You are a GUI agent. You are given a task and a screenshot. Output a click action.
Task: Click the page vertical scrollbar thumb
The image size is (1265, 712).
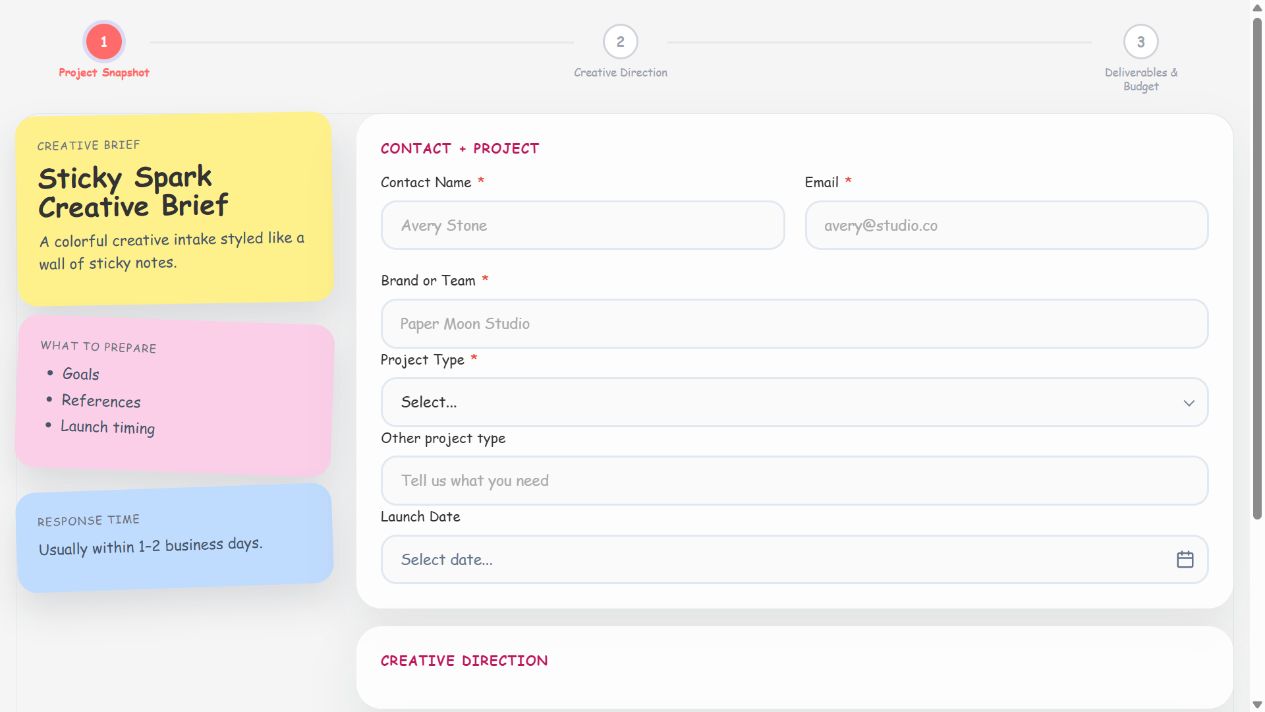(1257, 267)
